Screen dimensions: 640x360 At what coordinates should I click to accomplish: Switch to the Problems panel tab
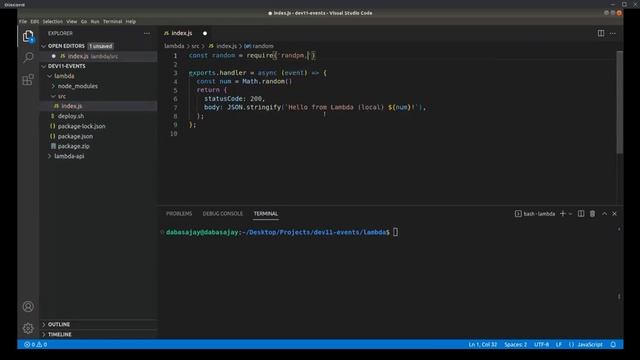point(179,213)
